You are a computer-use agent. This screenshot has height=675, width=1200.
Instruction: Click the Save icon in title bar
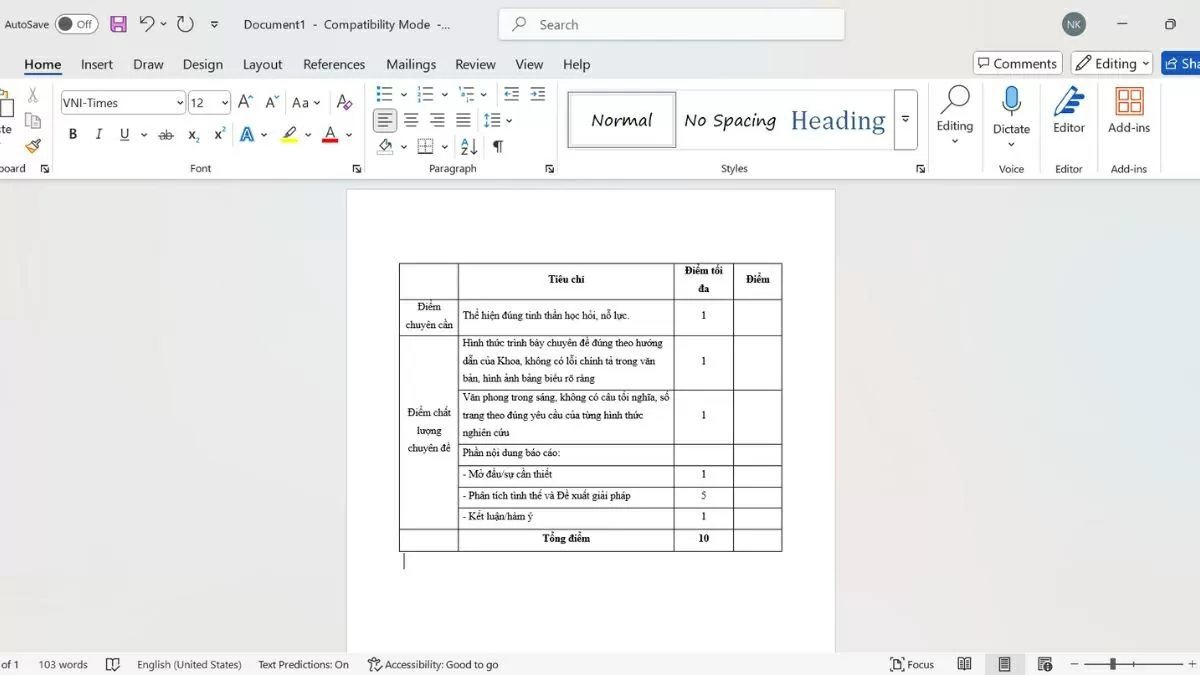pos(118,24)
